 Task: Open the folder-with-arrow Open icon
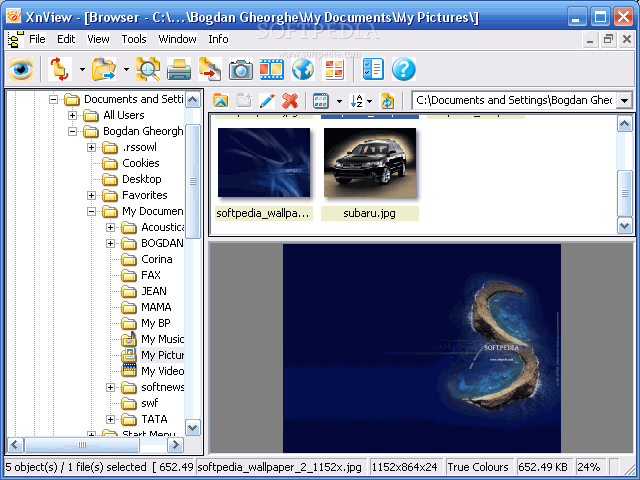click(x=104, y=69)
